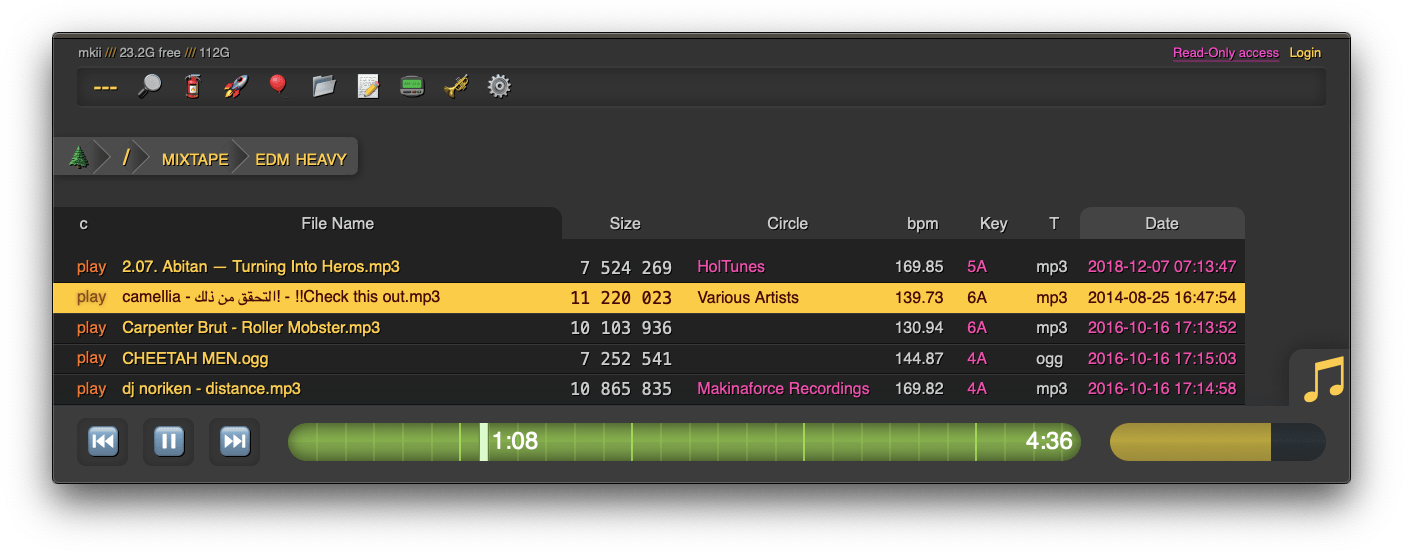Click bpm value 144.87

[919, 358]
